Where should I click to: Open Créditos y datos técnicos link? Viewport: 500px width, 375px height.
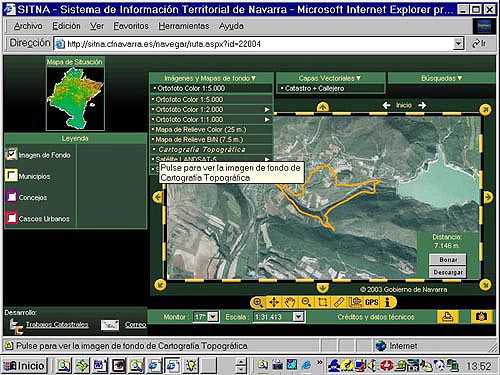[x=376, y=317]
